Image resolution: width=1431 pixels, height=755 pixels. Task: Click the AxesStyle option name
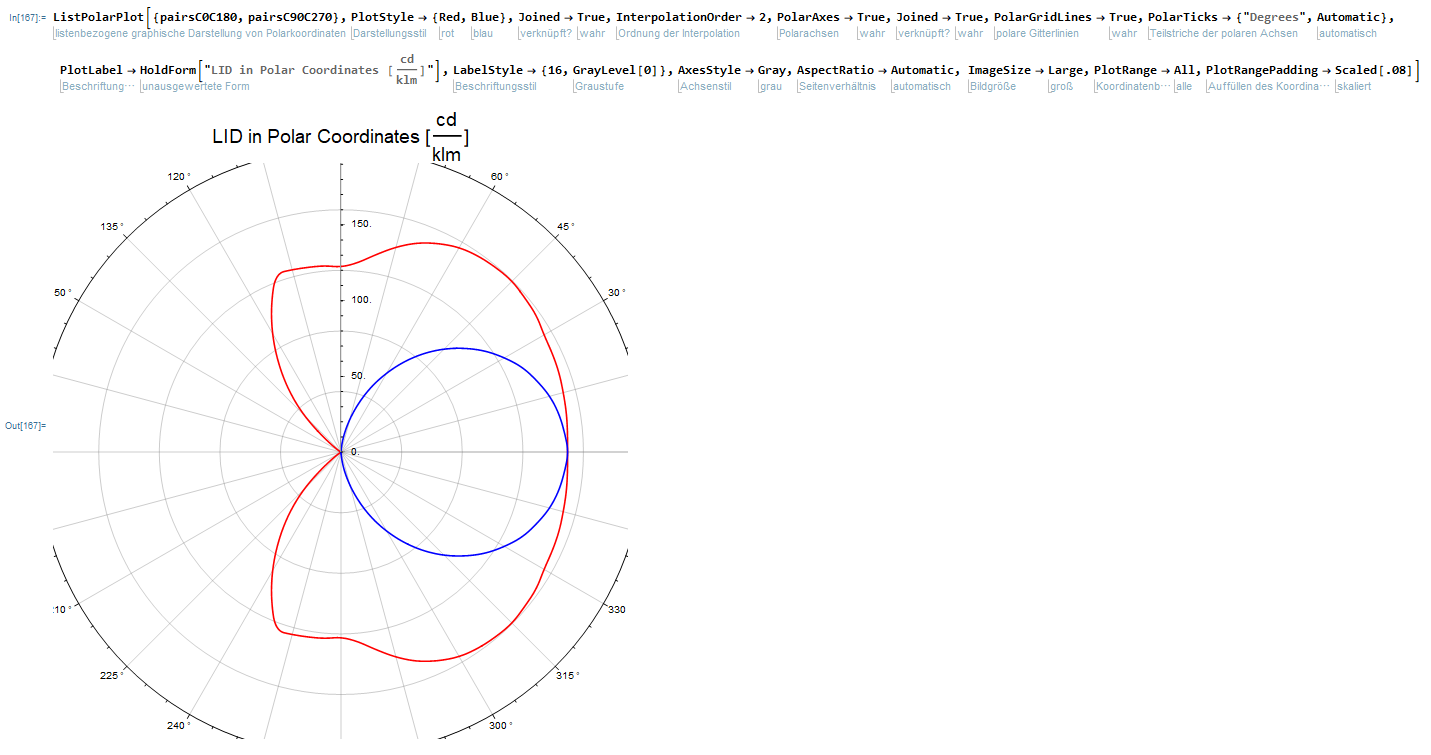(x=709, y=70)
